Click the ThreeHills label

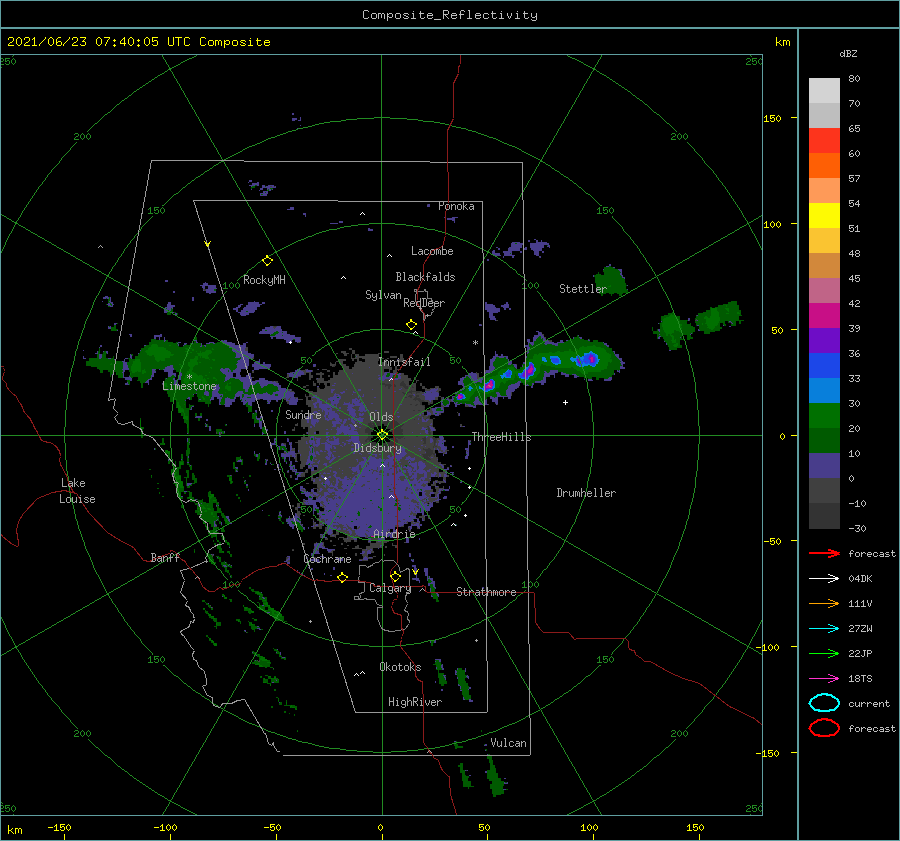coord(502,437)
